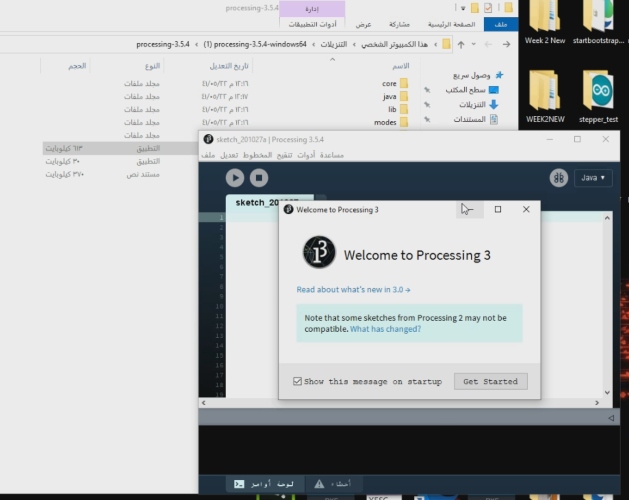Click the Get Started button
Image resolution: width=629 pixels, height=500 pixels.
pos(491,381)
